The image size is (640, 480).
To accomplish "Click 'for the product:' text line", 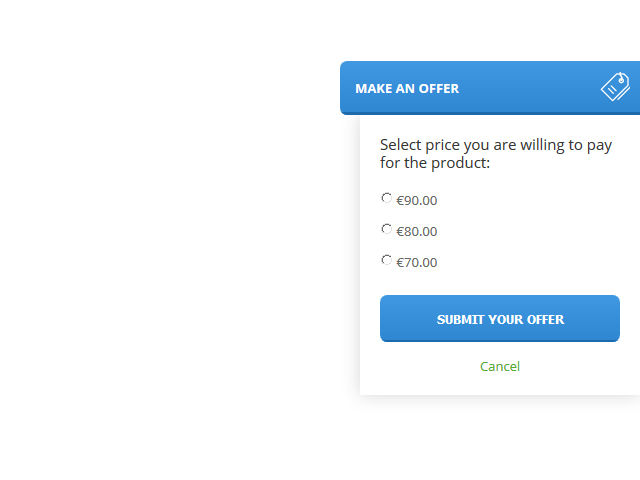I will click(x=435, y=163).
